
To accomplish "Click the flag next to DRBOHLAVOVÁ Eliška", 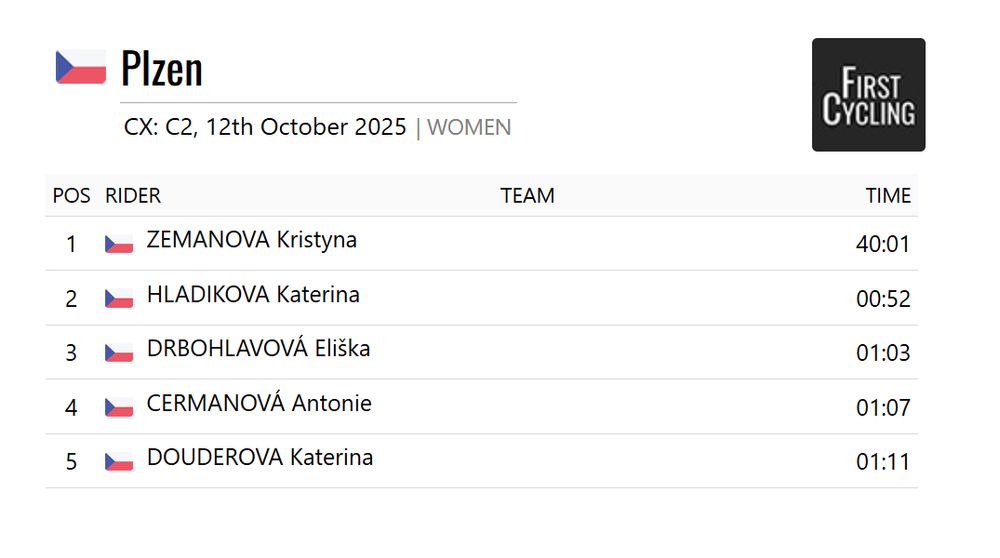I will [x=119, y=352].
